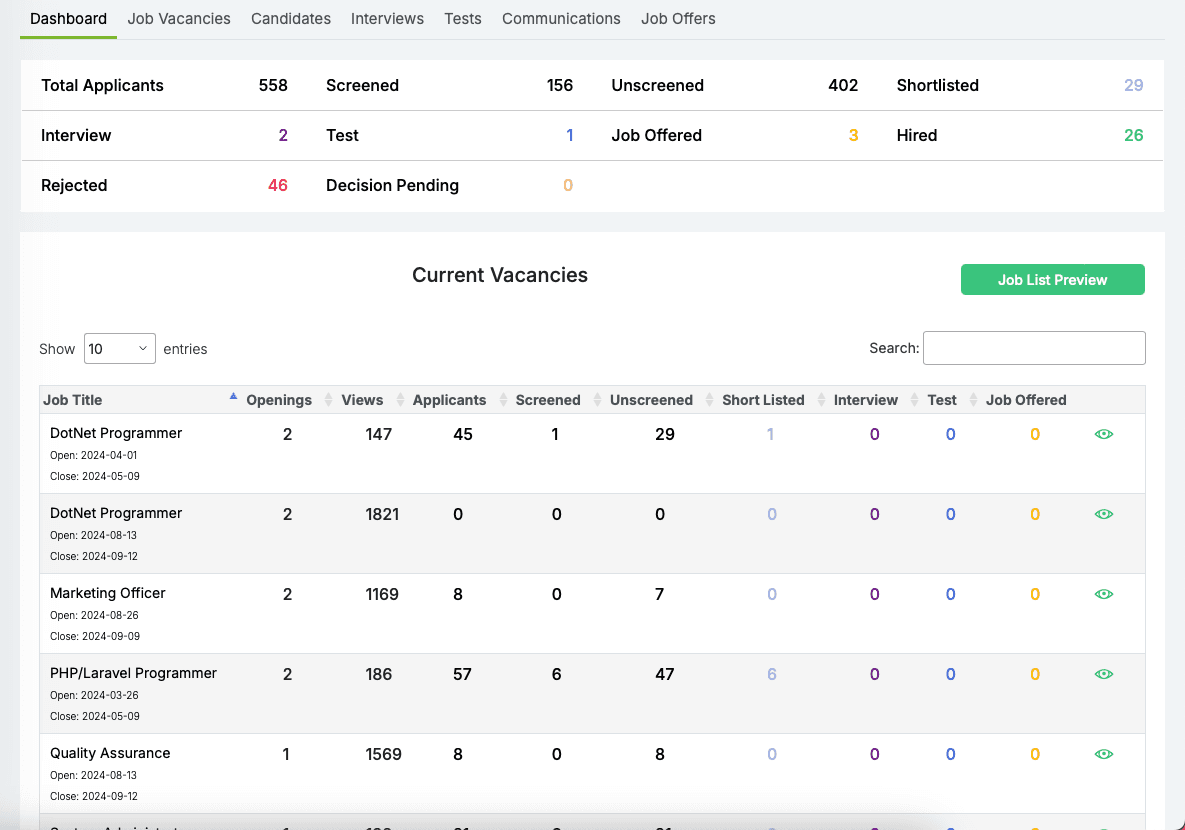Viewport: 1185px width, 830px height.
Task: Sort vacancies by Short Listed column
Action: point(763,400)
